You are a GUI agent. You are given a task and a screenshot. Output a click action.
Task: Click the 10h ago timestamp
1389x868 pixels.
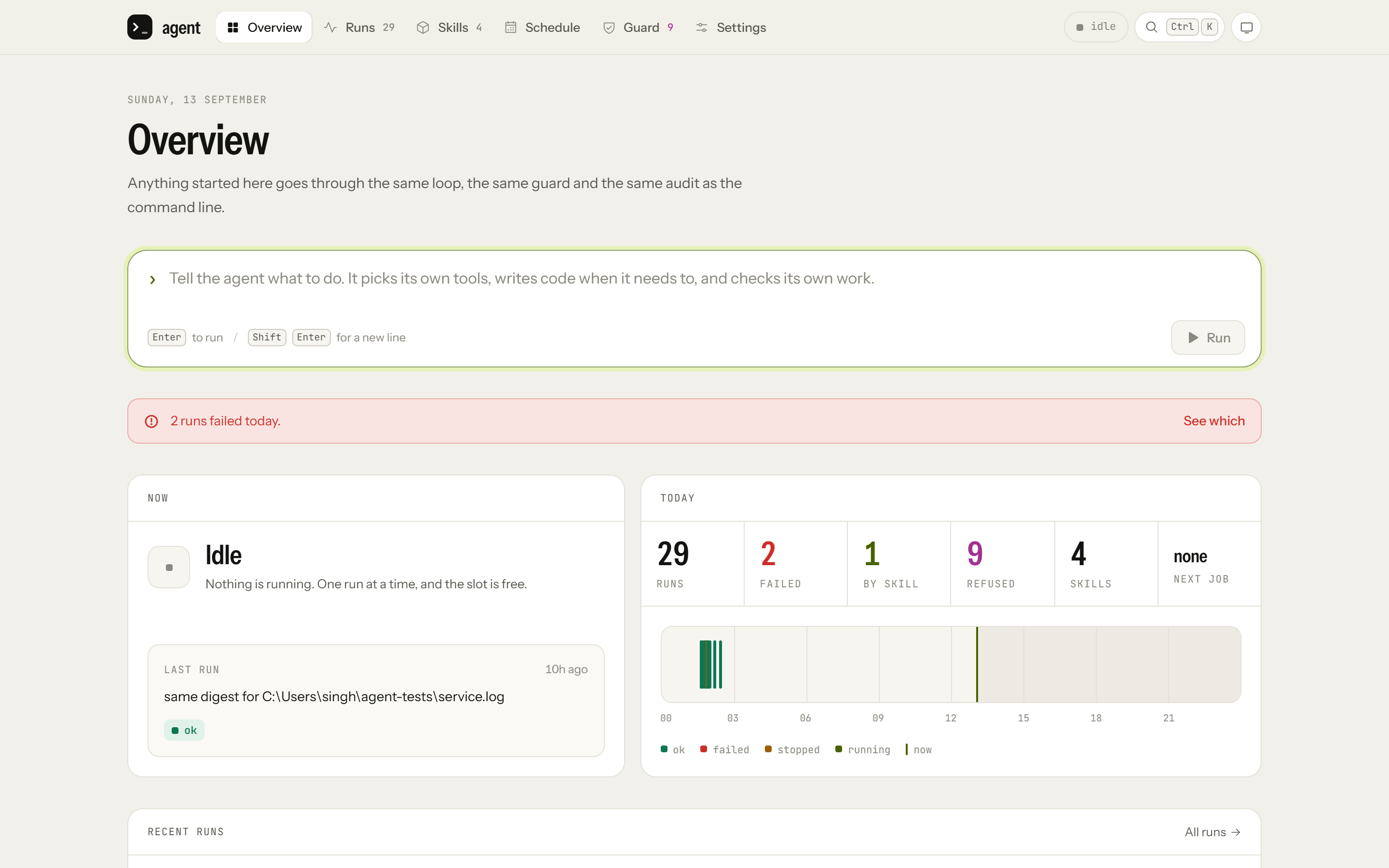point(567,669)
